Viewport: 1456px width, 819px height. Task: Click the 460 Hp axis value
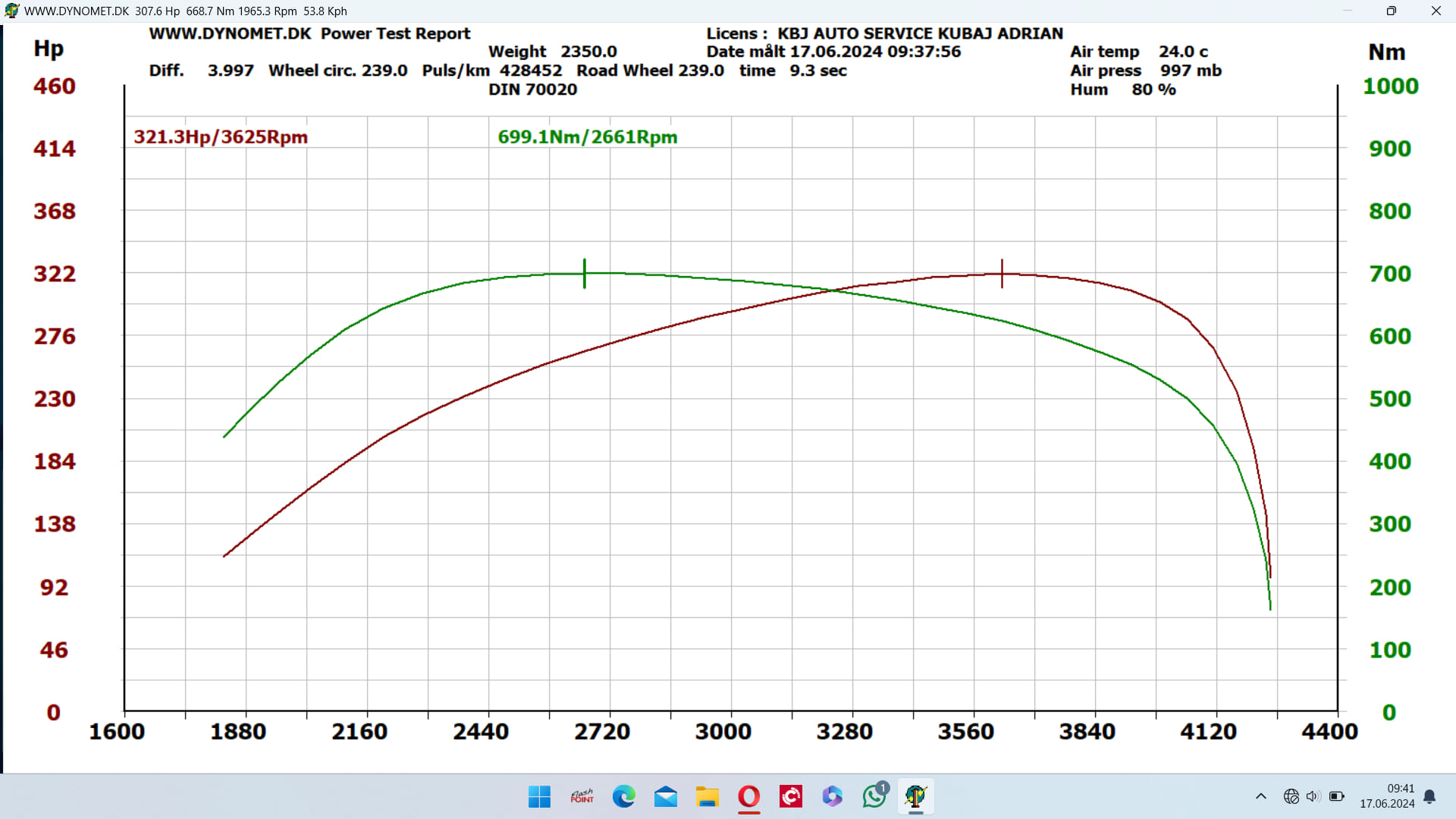[55, 86]
